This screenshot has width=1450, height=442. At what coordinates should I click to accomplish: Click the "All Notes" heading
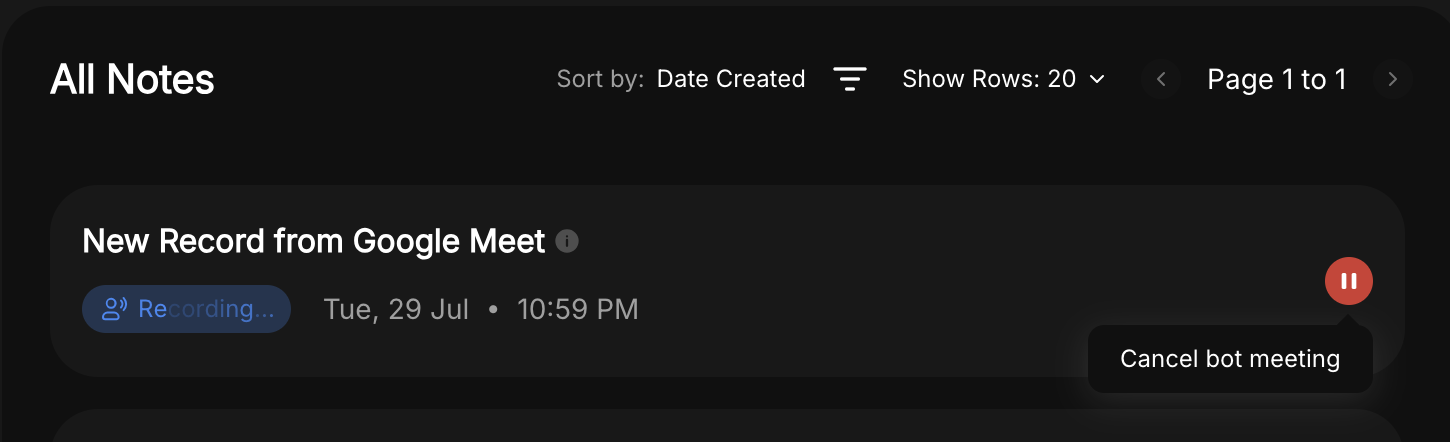pyautogui.click(x=132, y=79)
